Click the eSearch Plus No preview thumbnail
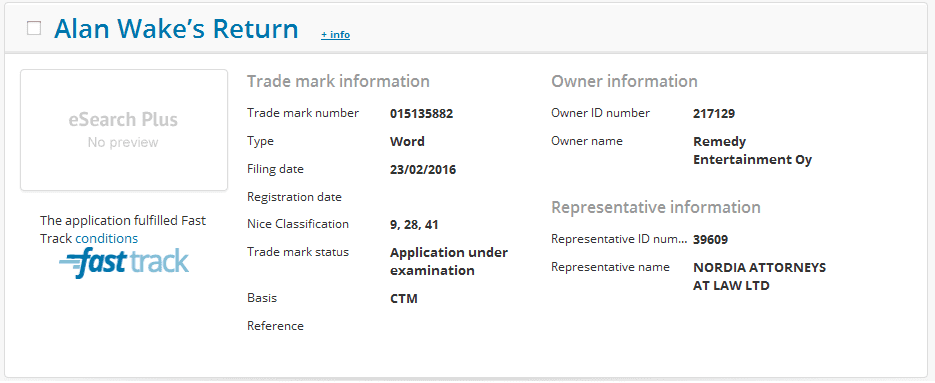This screenshot has width=935, height=383. coord(124,130)
